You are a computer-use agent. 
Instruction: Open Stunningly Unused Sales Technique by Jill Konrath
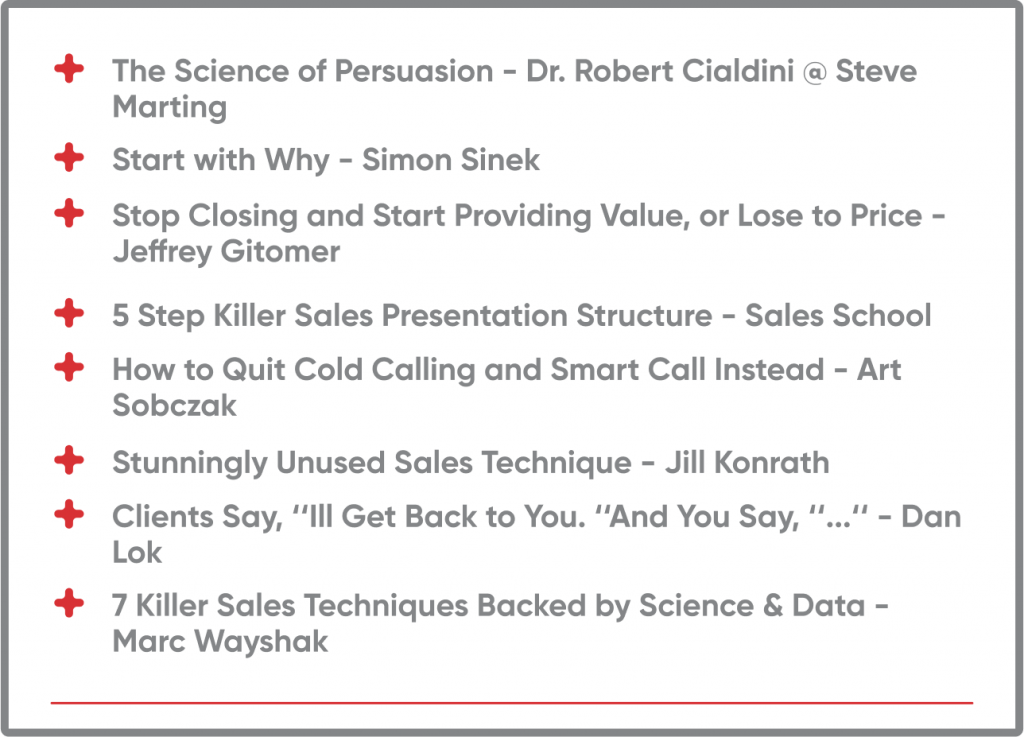pos(470,463)
